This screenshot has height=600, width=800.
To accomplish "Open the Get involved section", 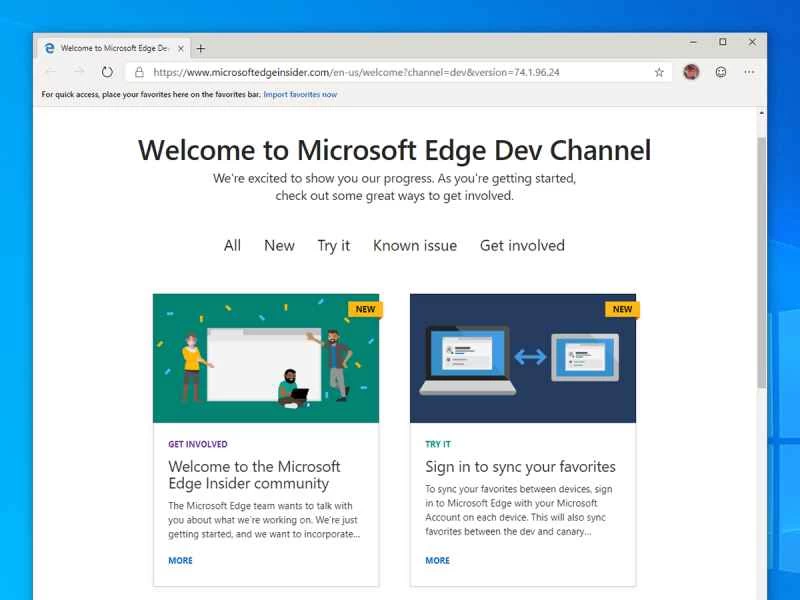I will pos(522,245).
